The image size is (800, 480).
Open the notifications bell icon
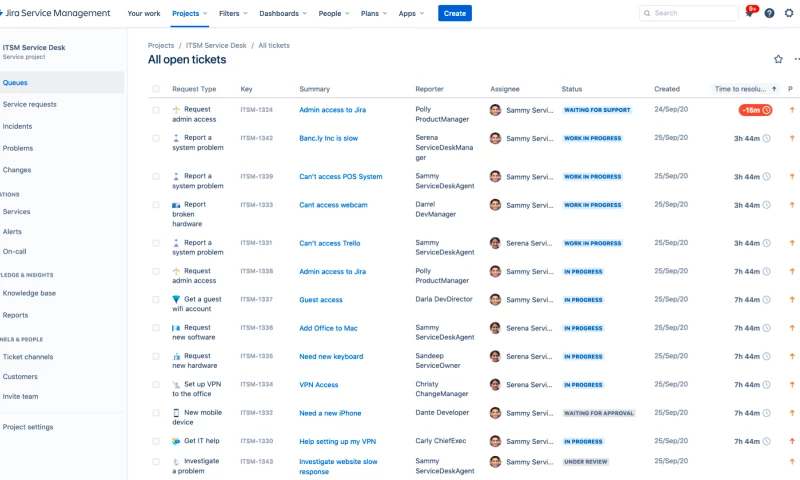[749, 13]
